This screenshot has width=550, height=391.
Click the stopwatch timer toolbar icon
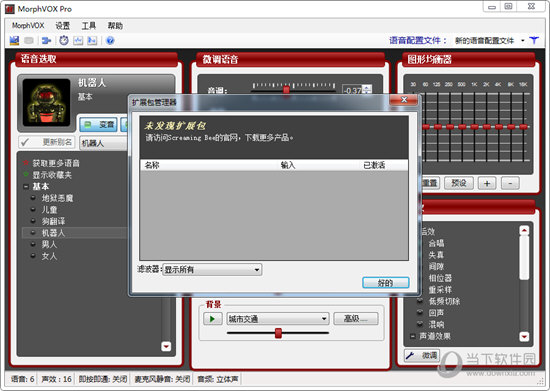(x=63, y=41)
